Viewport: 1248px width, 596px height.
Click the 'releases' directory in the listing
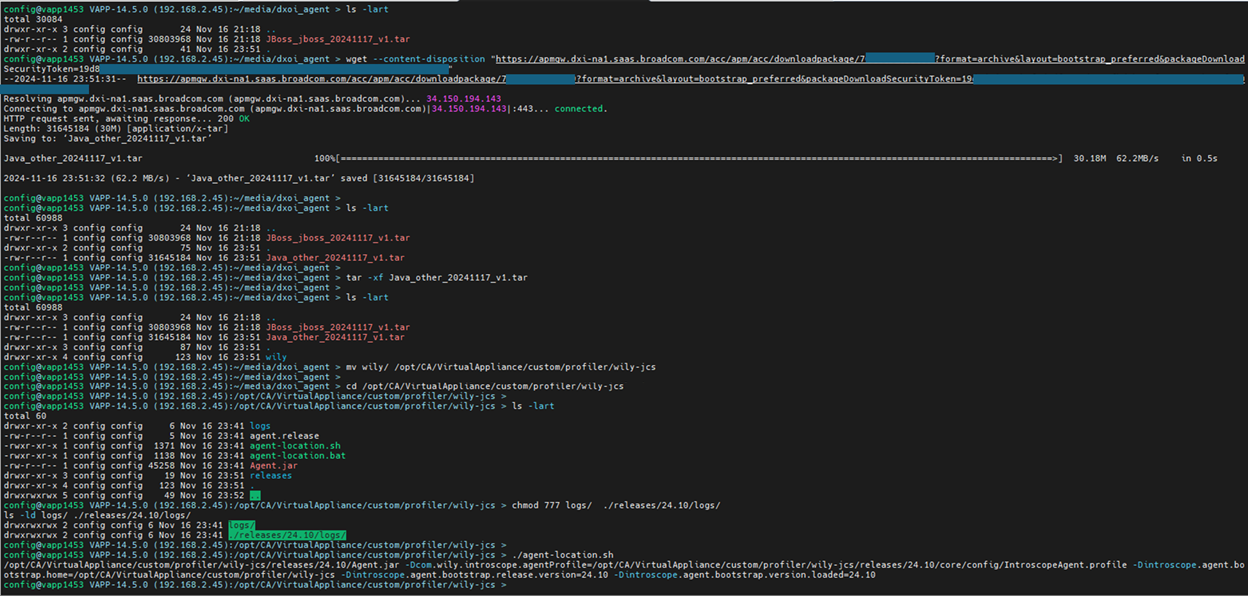pyautogui.click(x=270, y=476)
